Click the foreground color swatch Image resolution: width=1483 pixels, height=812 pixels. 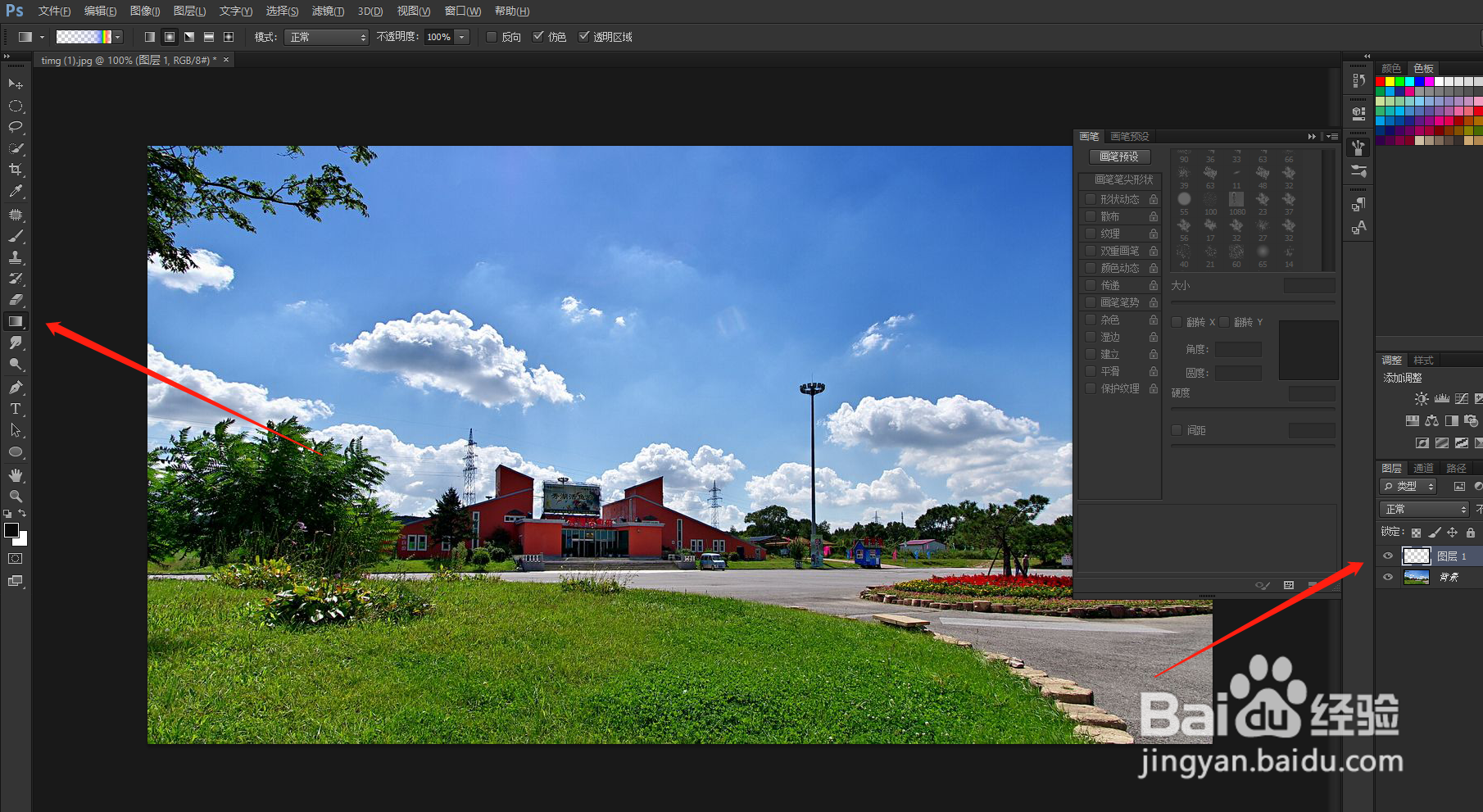pyautogui.click(x=11, y=530)
